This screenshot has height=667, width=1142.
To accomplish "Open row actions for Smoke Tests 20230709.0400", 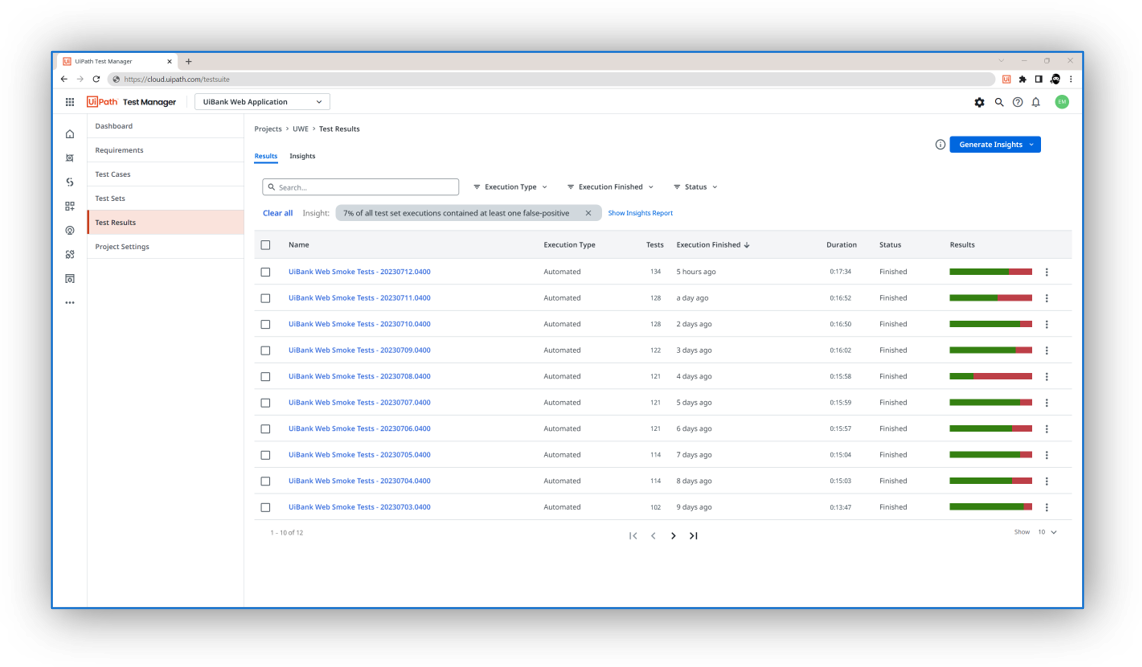I will pos(1047,350).
